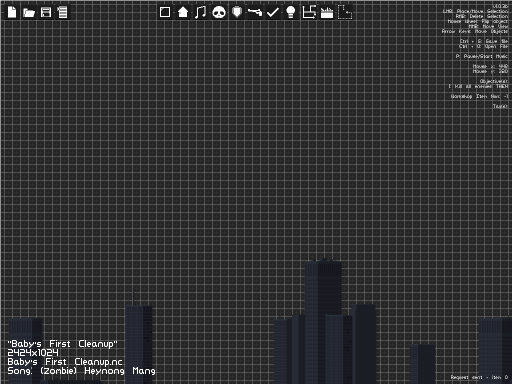Select the shield armor tool
The height and width of the screenshot is (384, 512).
[x=237, y=12]
